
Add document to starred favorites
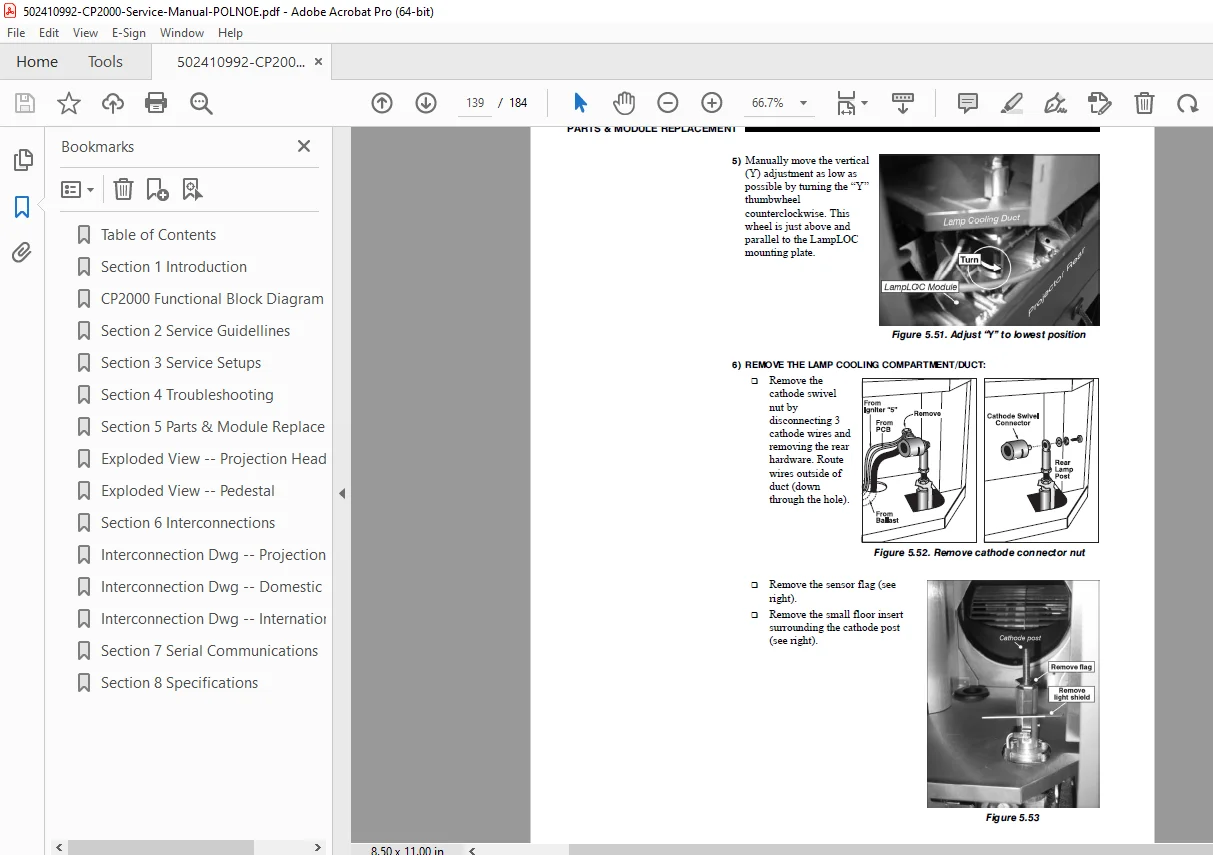coord(69,103)
